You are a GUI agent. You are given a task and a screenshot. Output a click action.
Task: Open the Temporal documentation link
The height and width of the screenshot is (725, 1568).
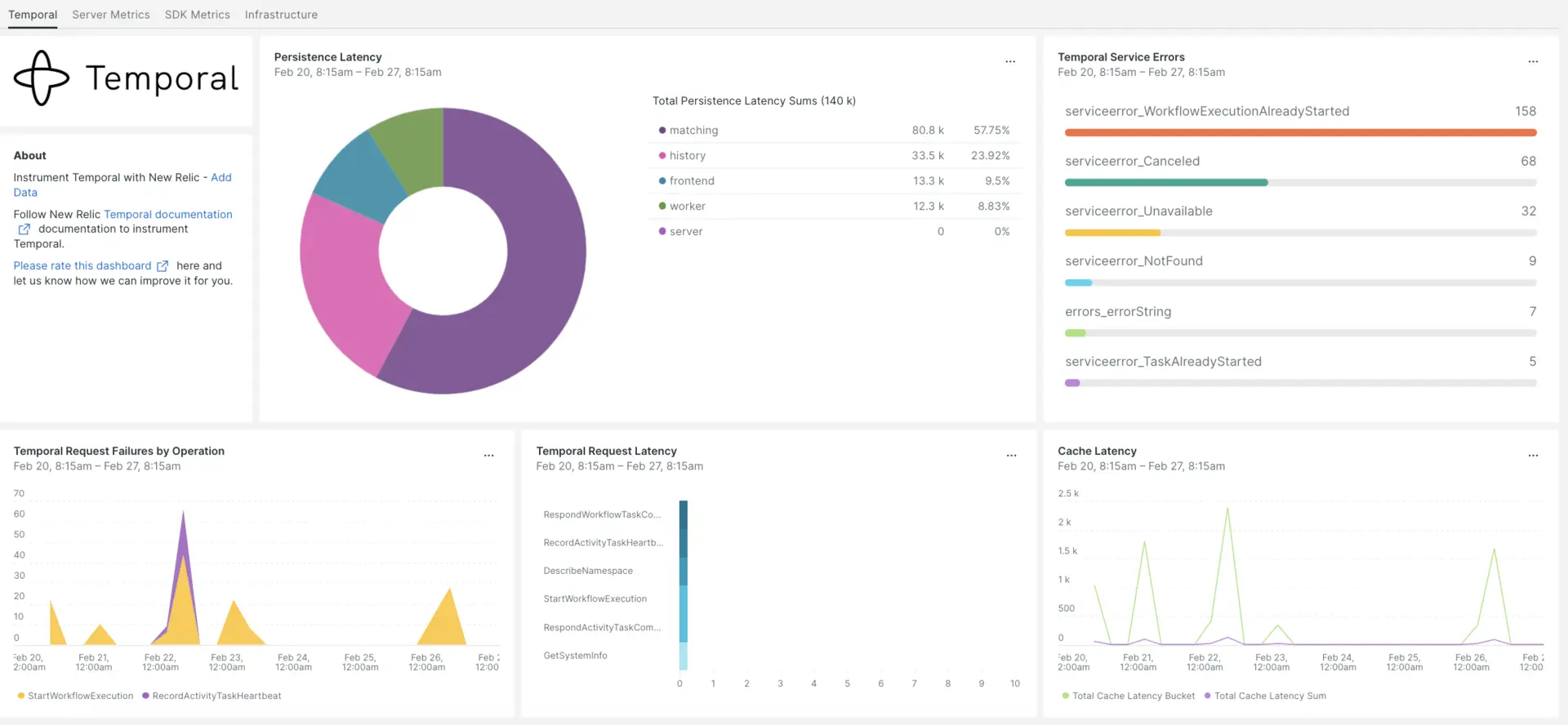pyautogui.click(x=168, y=215)
